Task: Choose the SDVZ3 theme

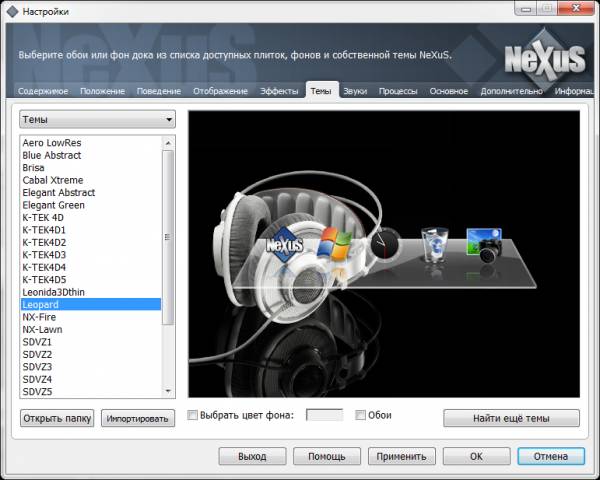Action: (x=91, y=367)
